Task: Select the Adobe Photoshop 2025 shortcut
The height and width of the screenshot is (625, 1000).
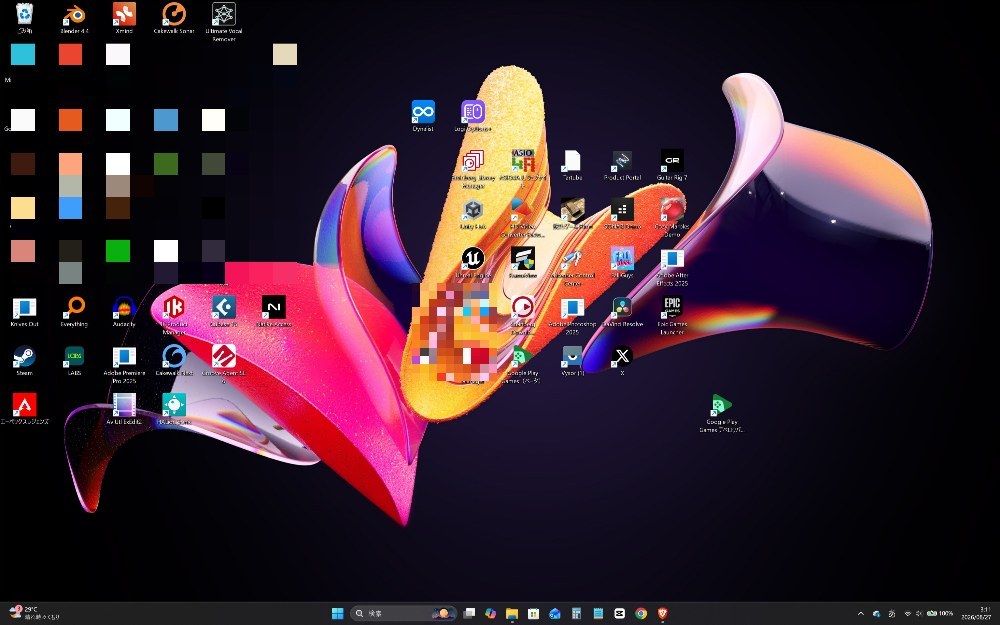Action: coord(572,316)
